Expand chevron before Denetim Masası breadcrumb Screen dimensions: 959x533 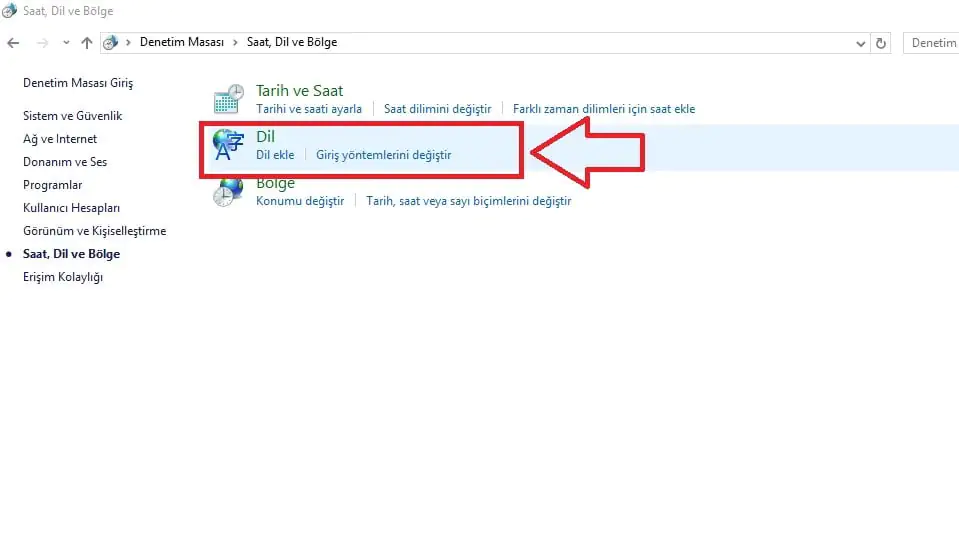click(x=128, y=43)
